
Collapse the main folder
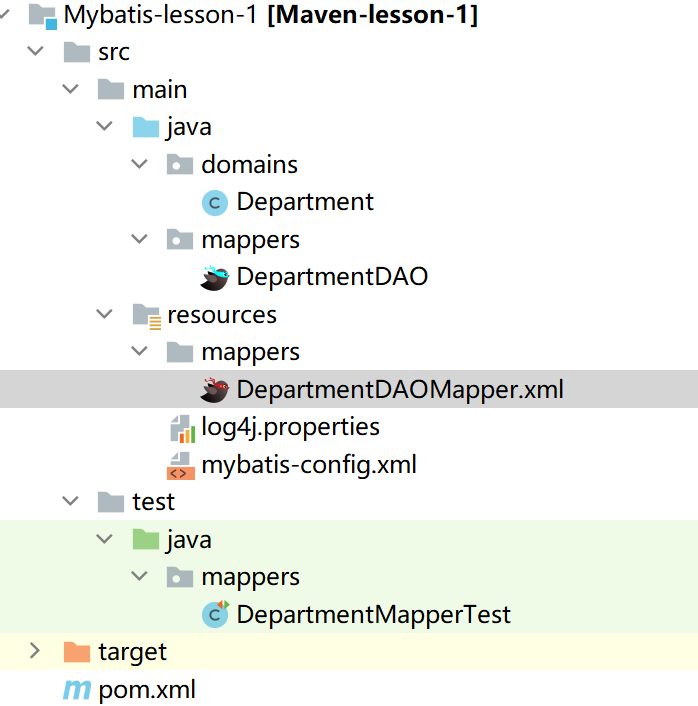click(70, 89)
